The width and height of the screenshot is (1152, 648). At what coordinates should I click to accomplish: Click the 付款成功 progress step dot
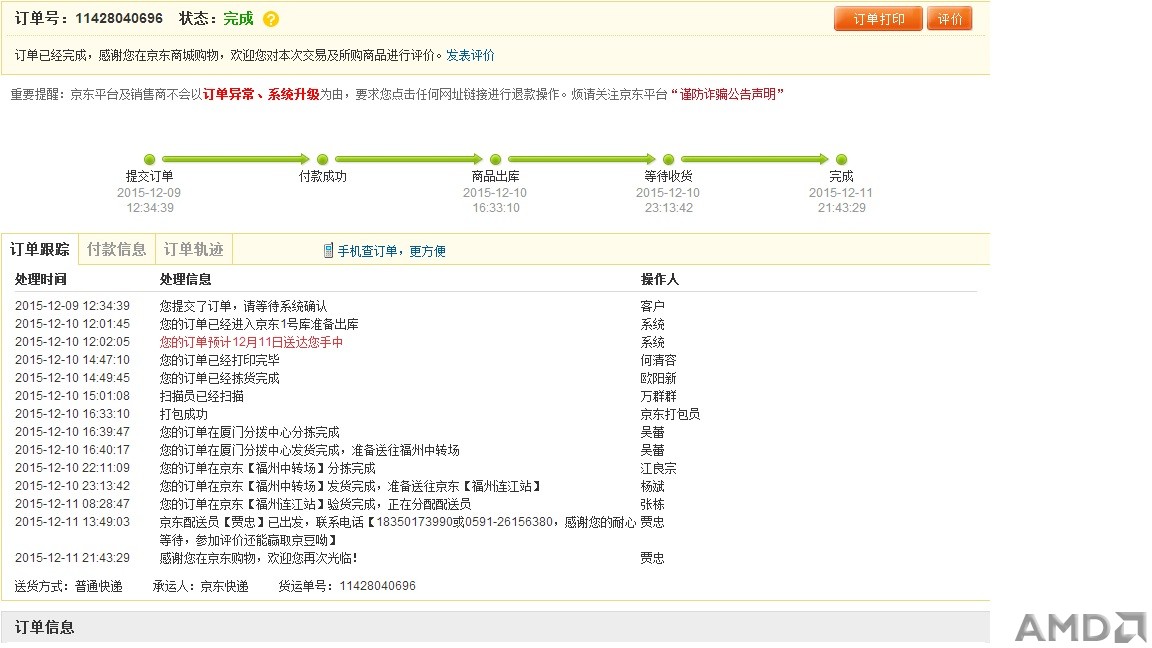coord(323,159)
